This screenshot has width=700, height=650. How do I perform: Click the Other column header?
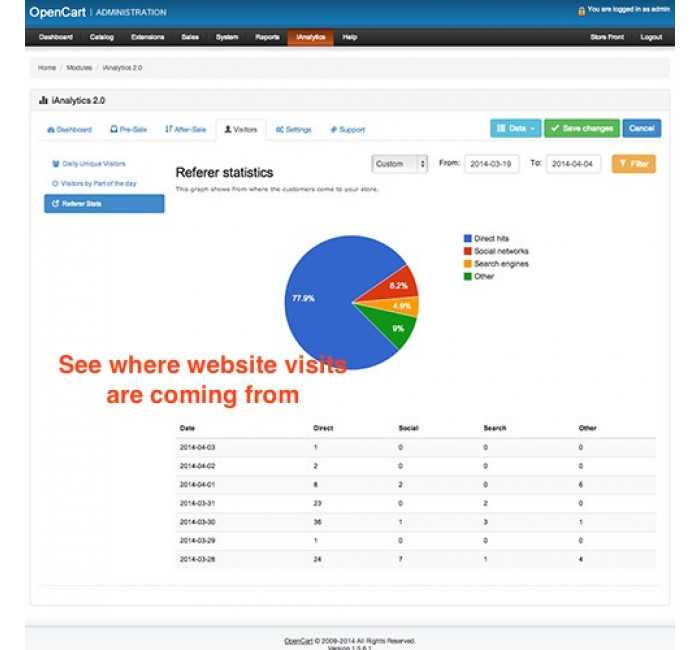pyautogui.click(x=588, y=428)
